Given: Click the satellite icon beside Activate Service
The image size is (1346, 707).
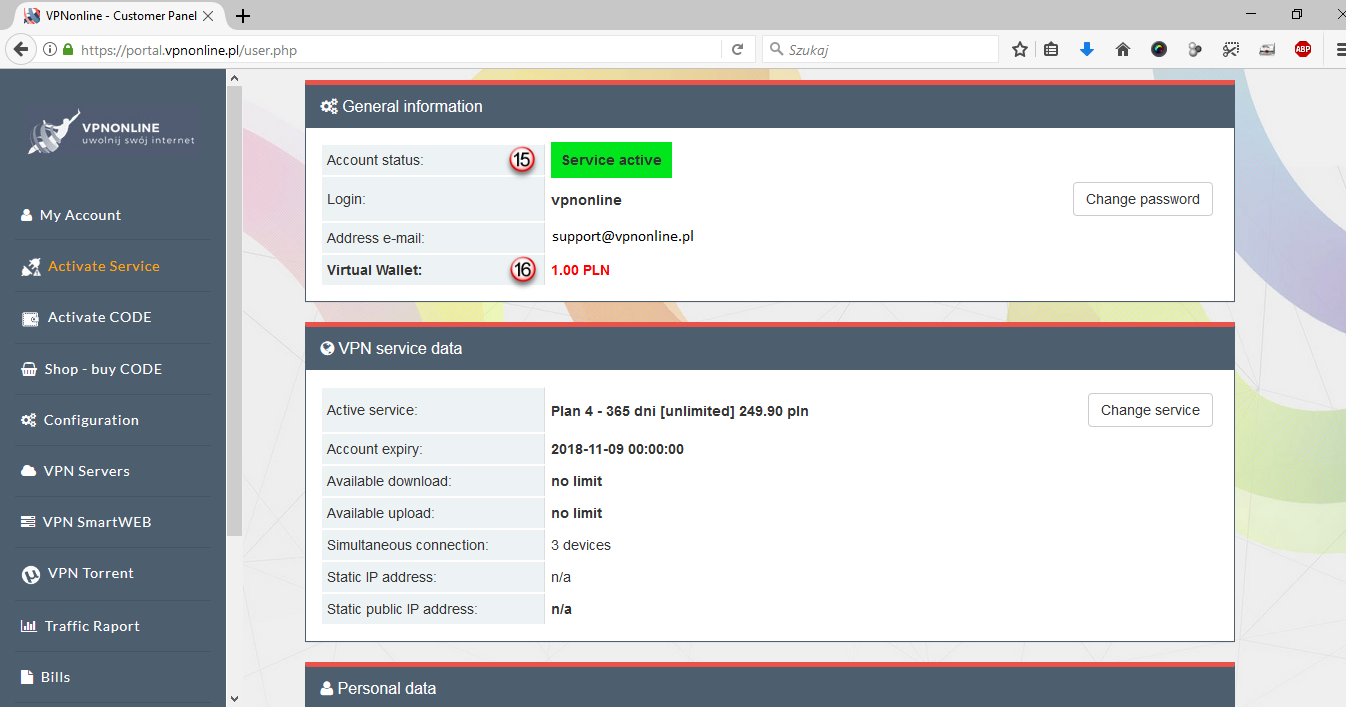Looking at the screenshot, I should point(31,267).
